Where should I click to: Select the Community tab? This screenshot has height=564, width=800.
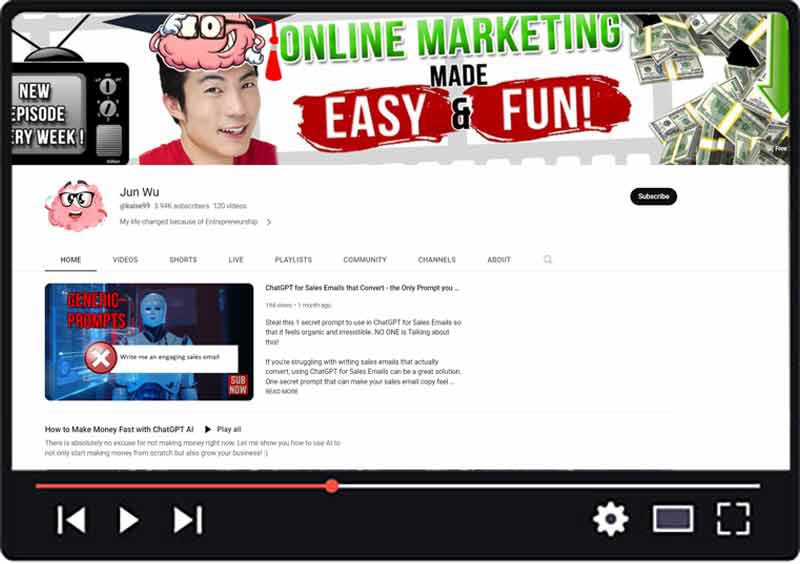[x=365, y=260]
